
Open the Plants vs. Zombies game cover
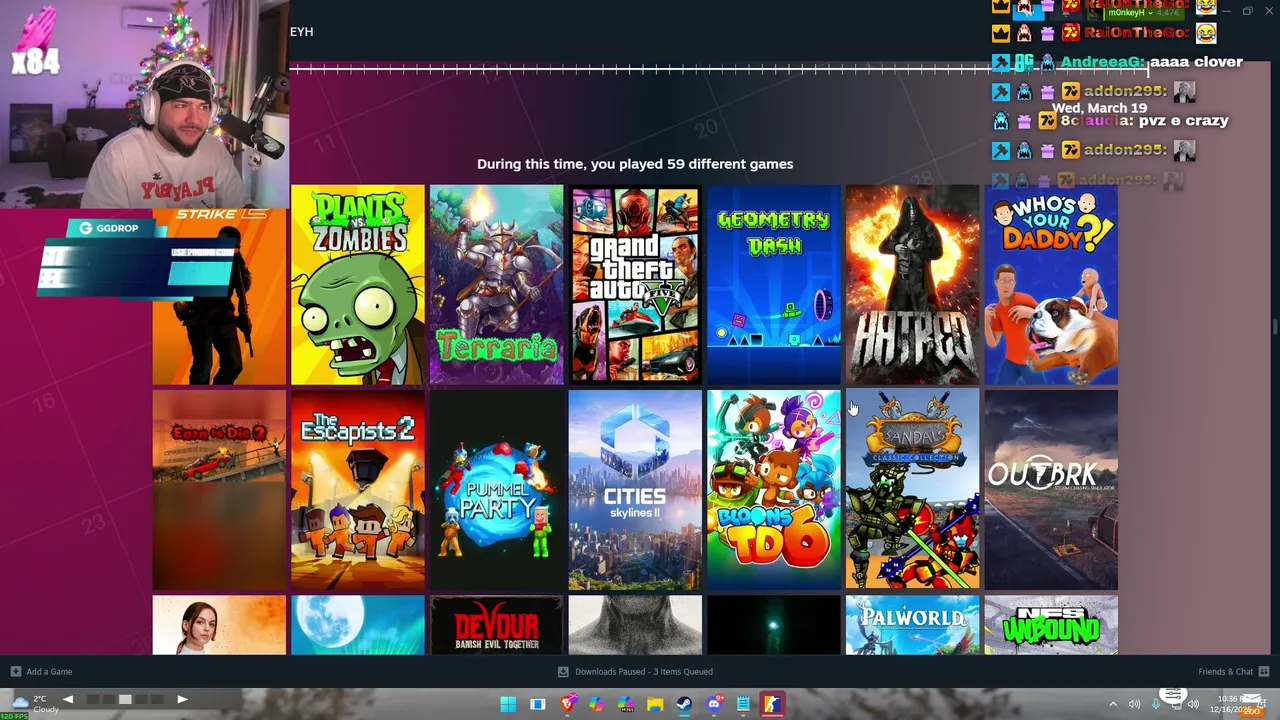pyautogui.click(x=358, y=284)
